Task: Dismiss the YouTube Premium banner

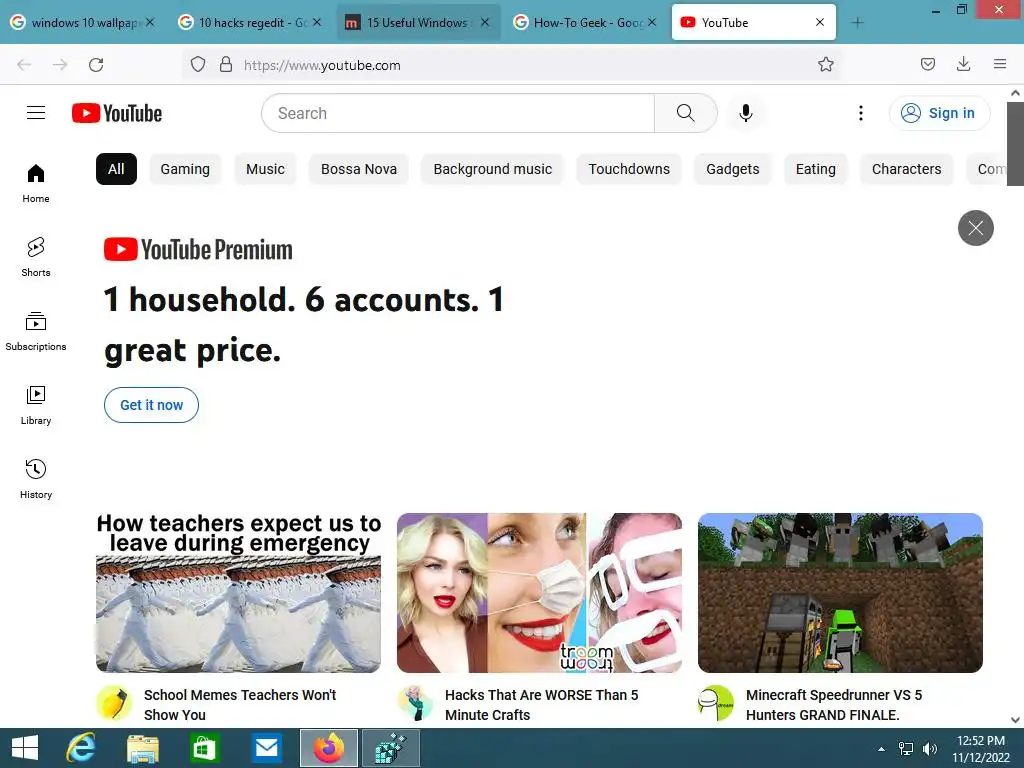Action: 976,228
